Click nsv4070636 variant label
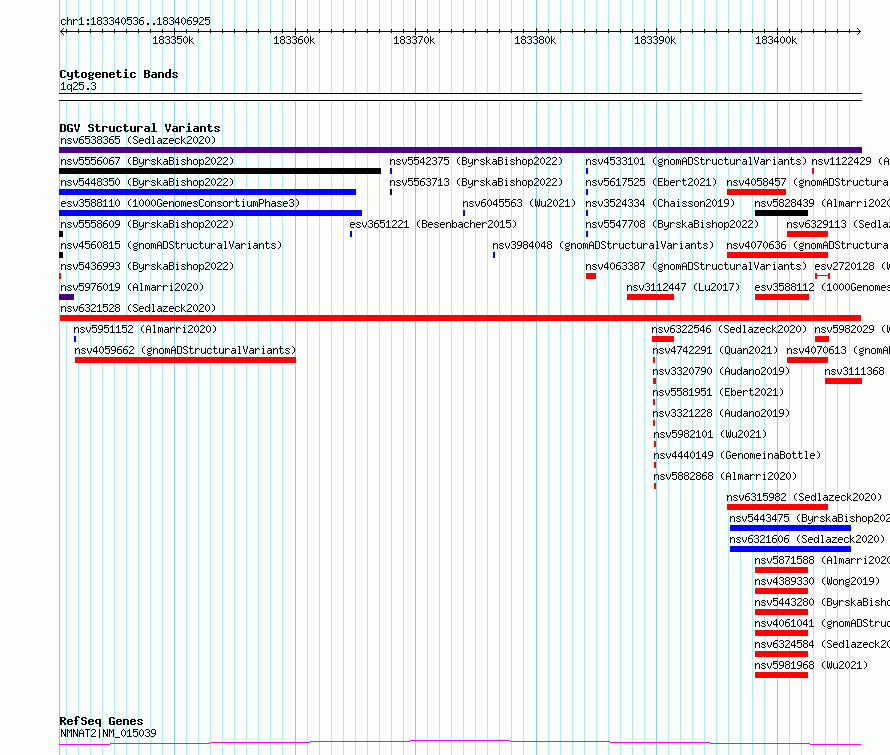 pyautogui.click(x=808, y=245)
